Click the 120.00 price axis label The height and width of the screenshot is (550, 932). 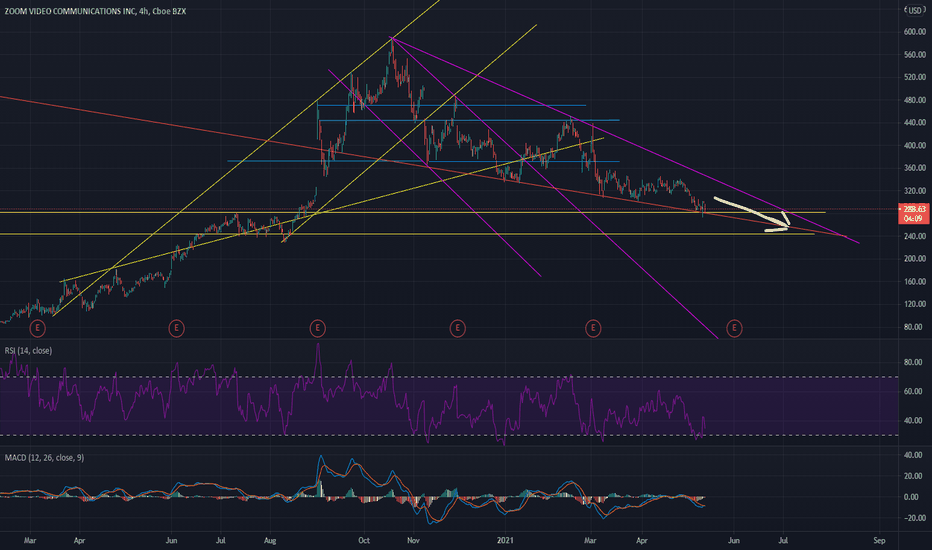(914, 304)
